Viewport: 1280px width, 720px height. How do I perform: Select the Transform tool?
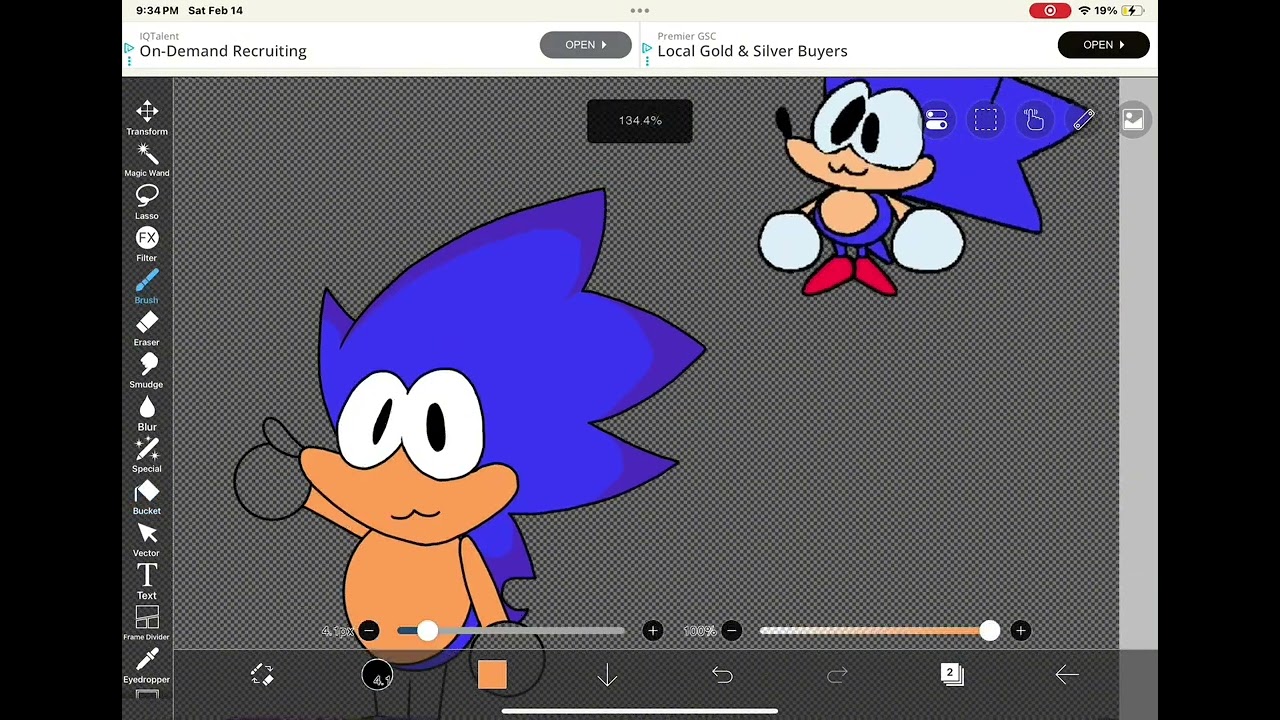point(147,117)
